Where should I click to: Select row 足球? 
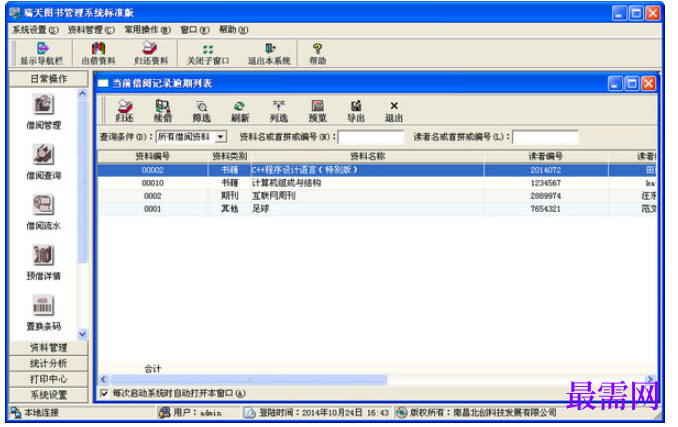[x=377, y=209]
